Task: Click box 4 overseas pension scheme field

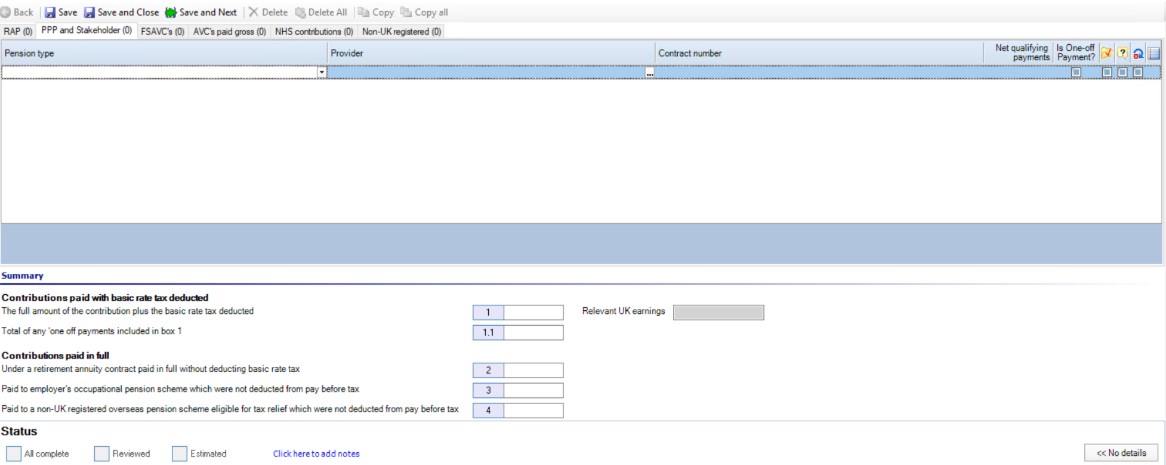Action: (x=533, y=411)
